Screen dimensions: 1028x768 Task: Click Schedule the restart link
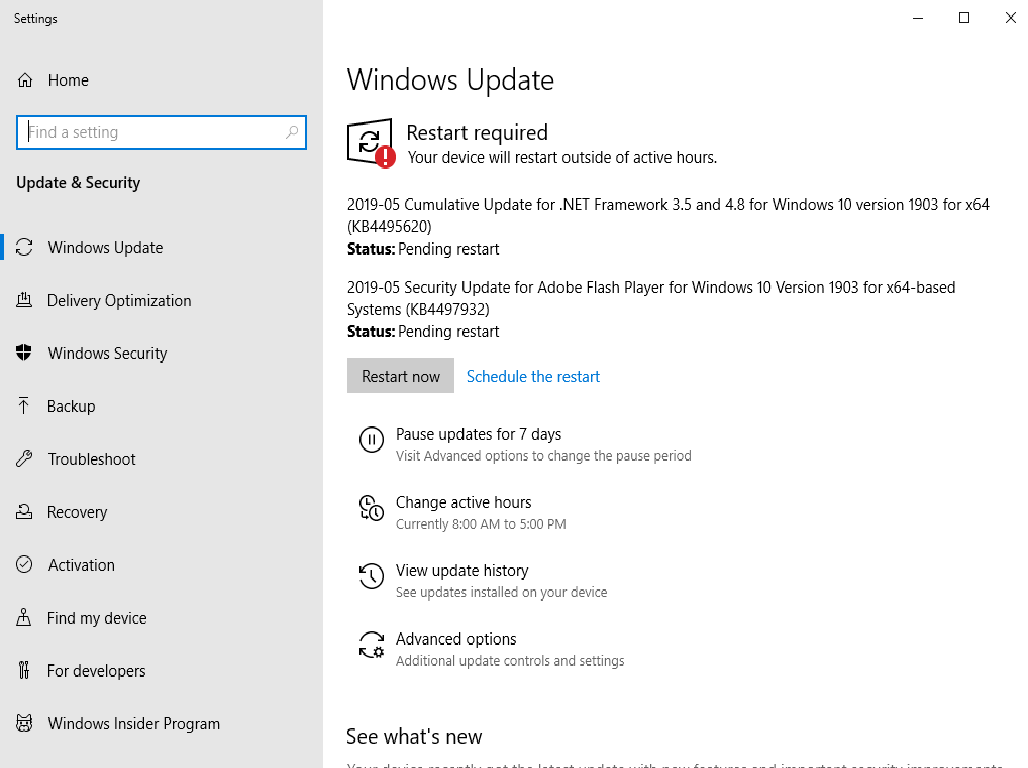[x=533, y=376]
